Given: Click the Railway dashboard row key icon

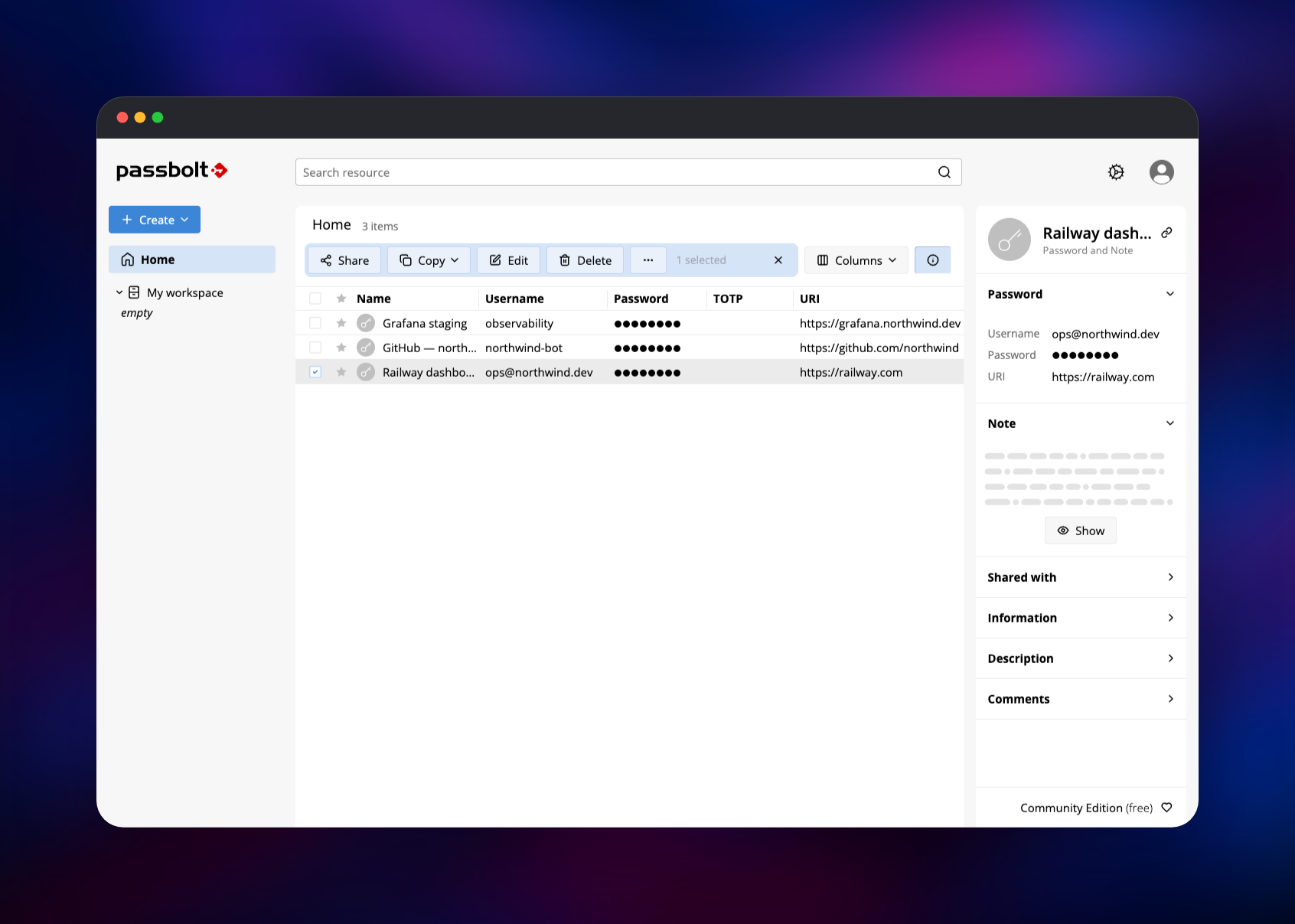Looking at the screenshot, I should (366, 372).
